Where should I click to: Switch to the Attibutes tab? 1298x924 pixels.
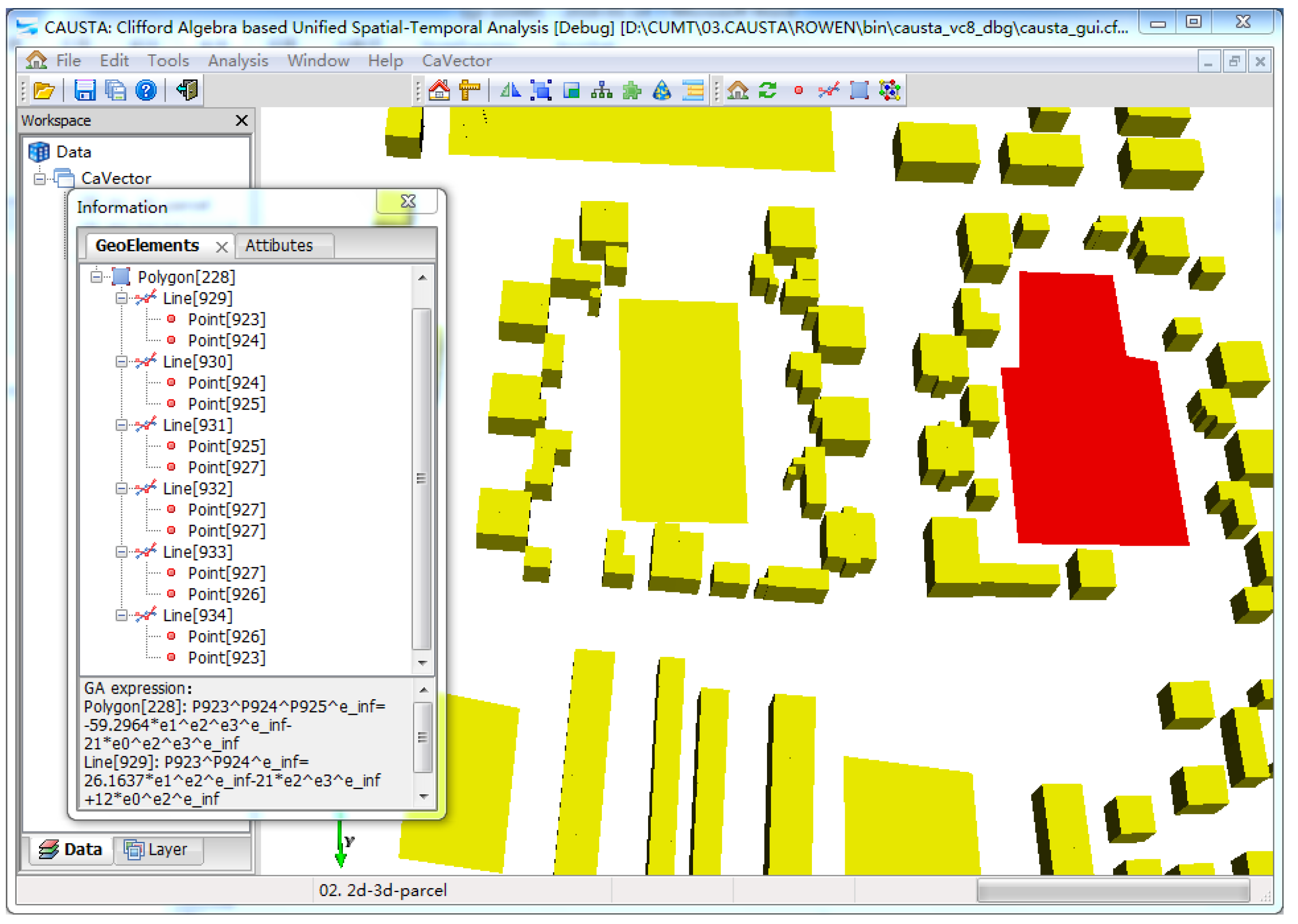coord(280,246)
